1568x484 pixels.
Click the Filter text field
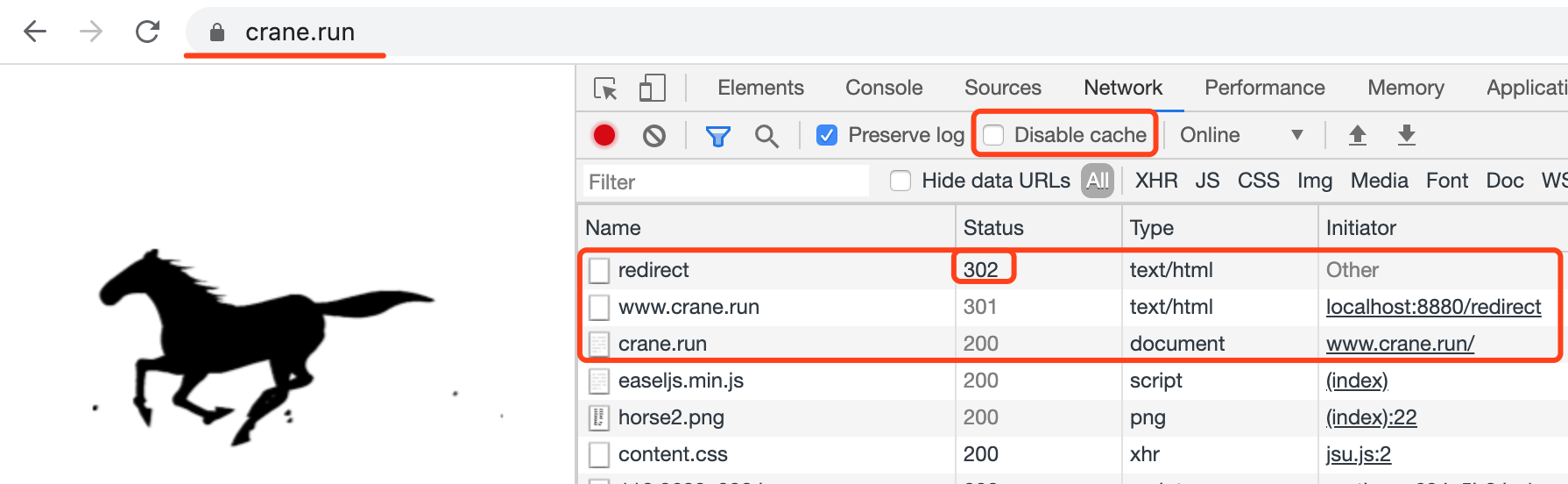click(726, 181)
